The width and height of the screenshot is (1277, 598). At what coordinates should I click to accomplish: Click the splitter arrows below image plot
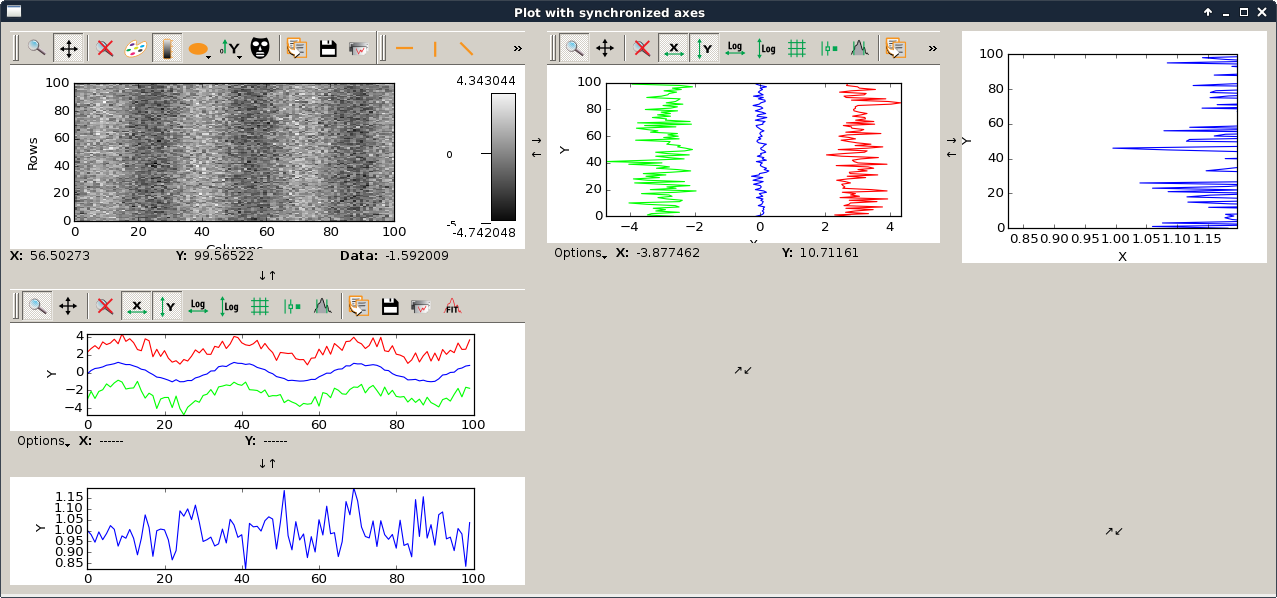267,275
